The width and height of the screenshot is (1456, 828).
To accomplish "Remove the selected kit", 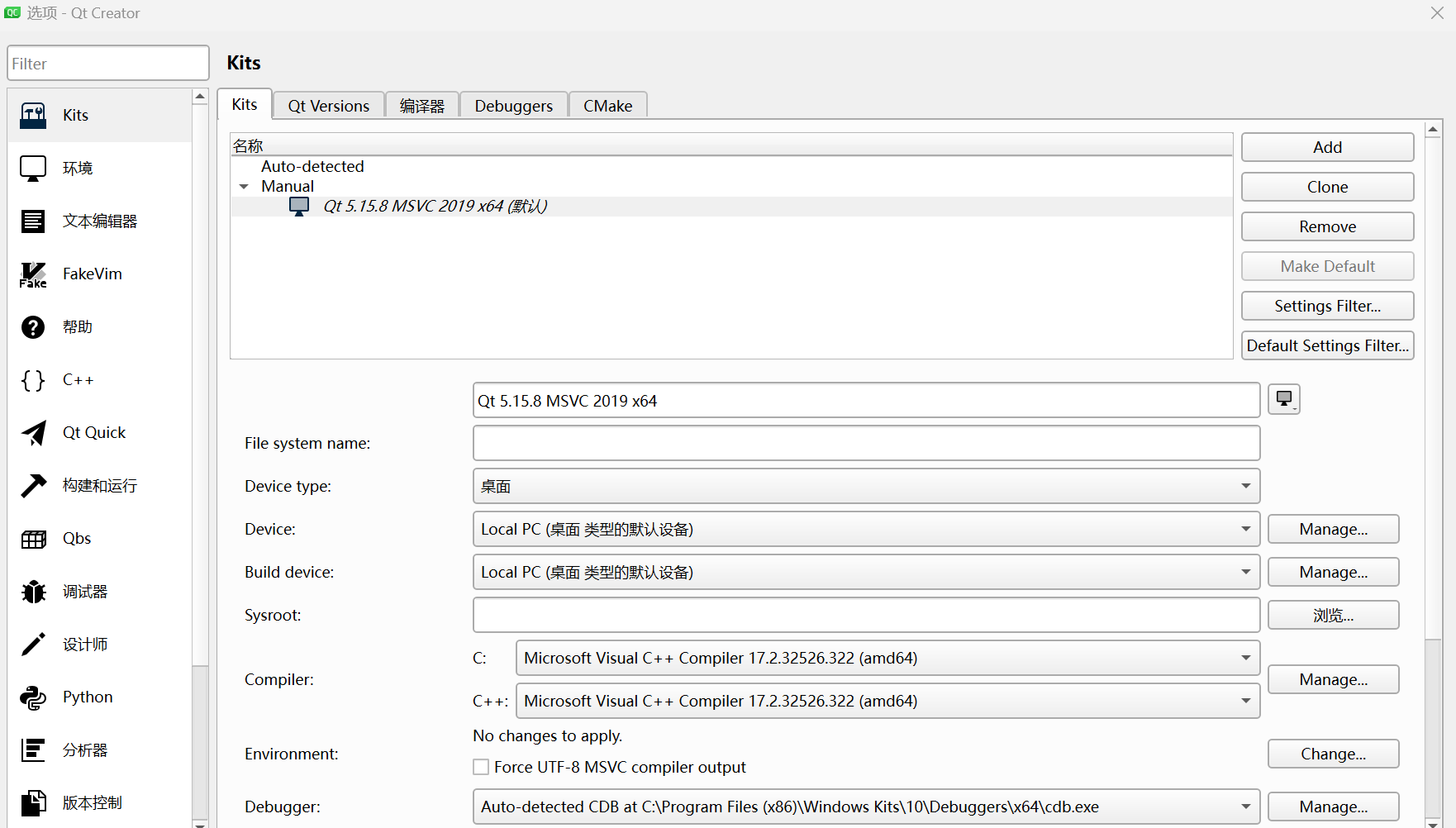I will point(1328,226).
